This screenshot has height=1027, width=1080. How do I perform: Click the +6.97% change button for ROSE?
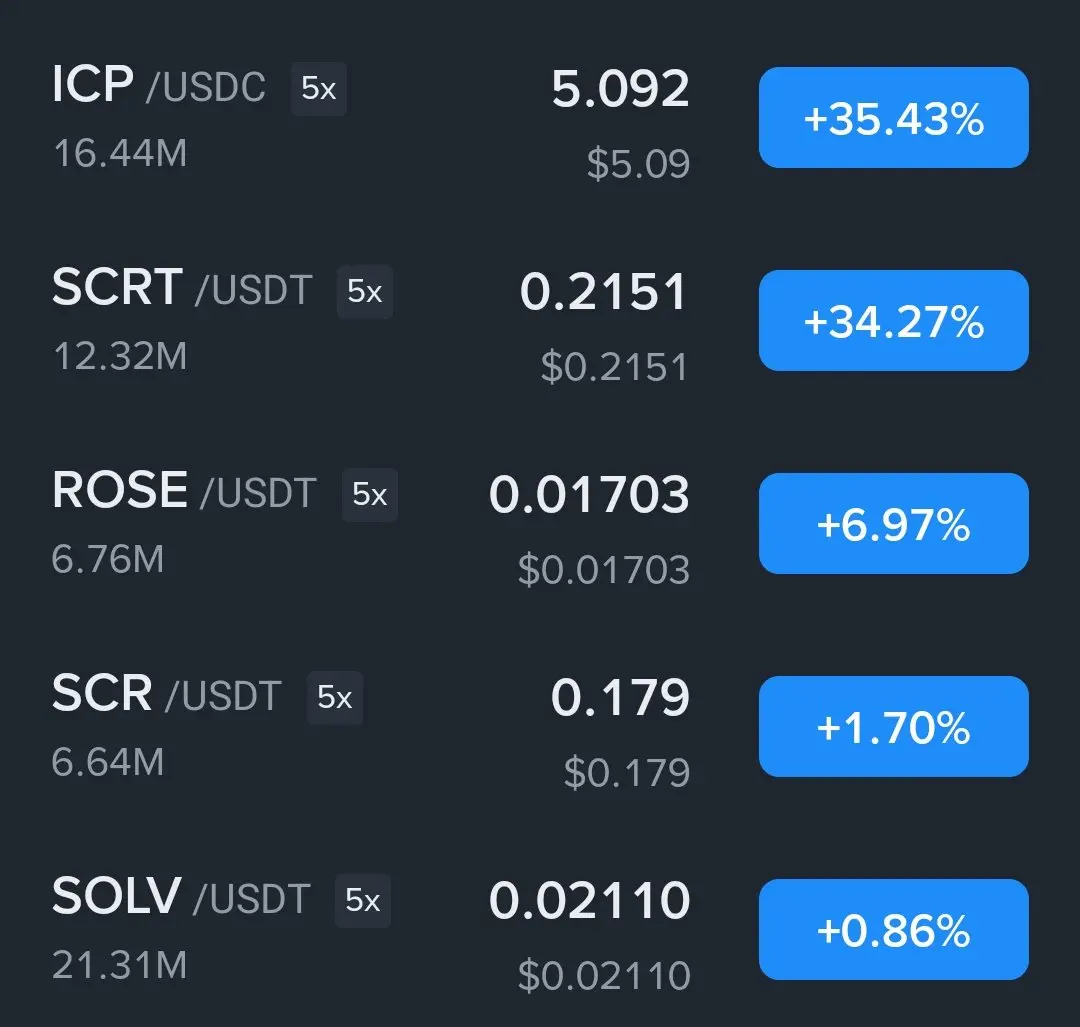(x=893, y=523)
